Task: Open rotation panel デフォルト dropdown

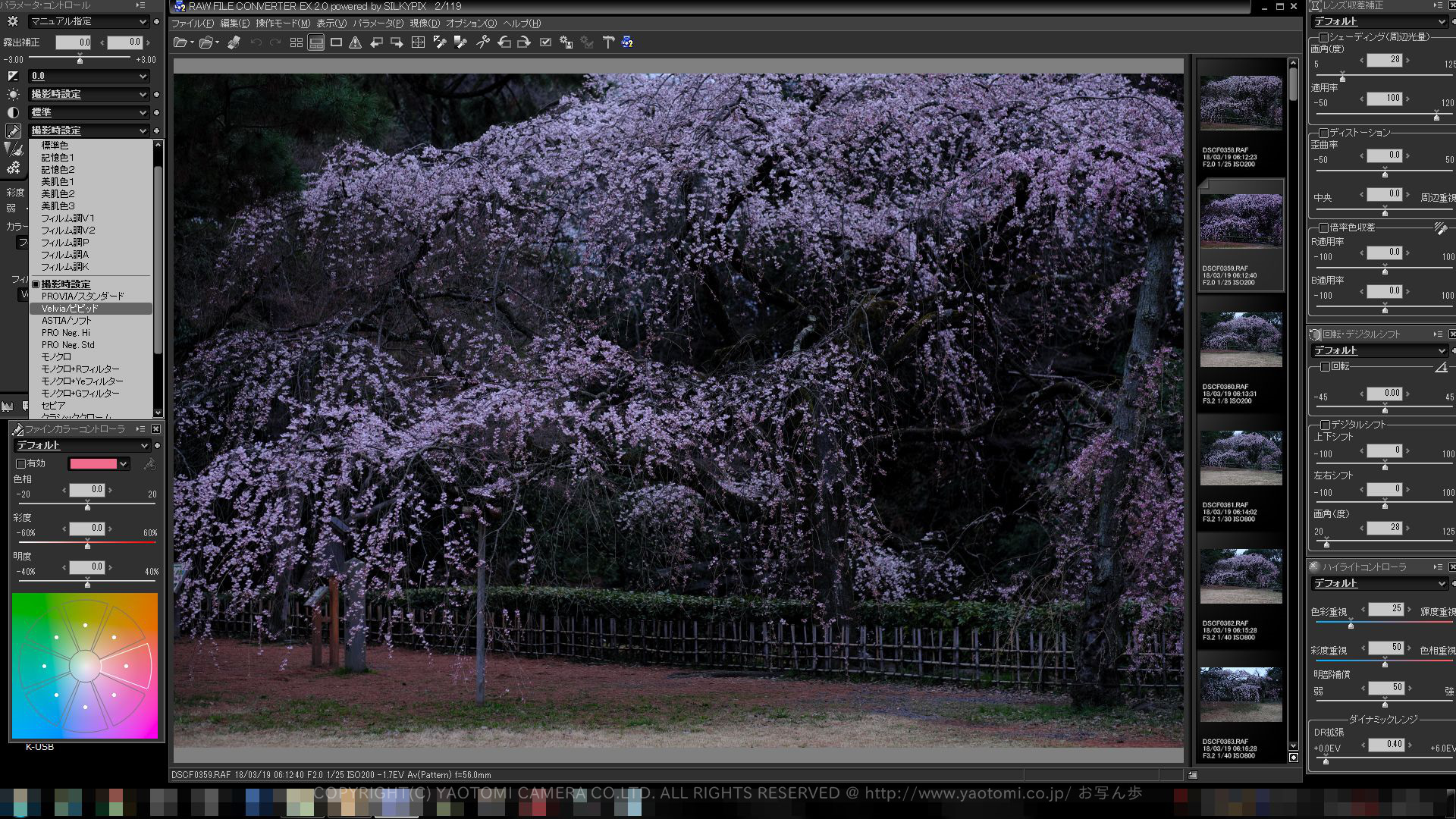Action: pyautogui.click(x=1379, y=350)
